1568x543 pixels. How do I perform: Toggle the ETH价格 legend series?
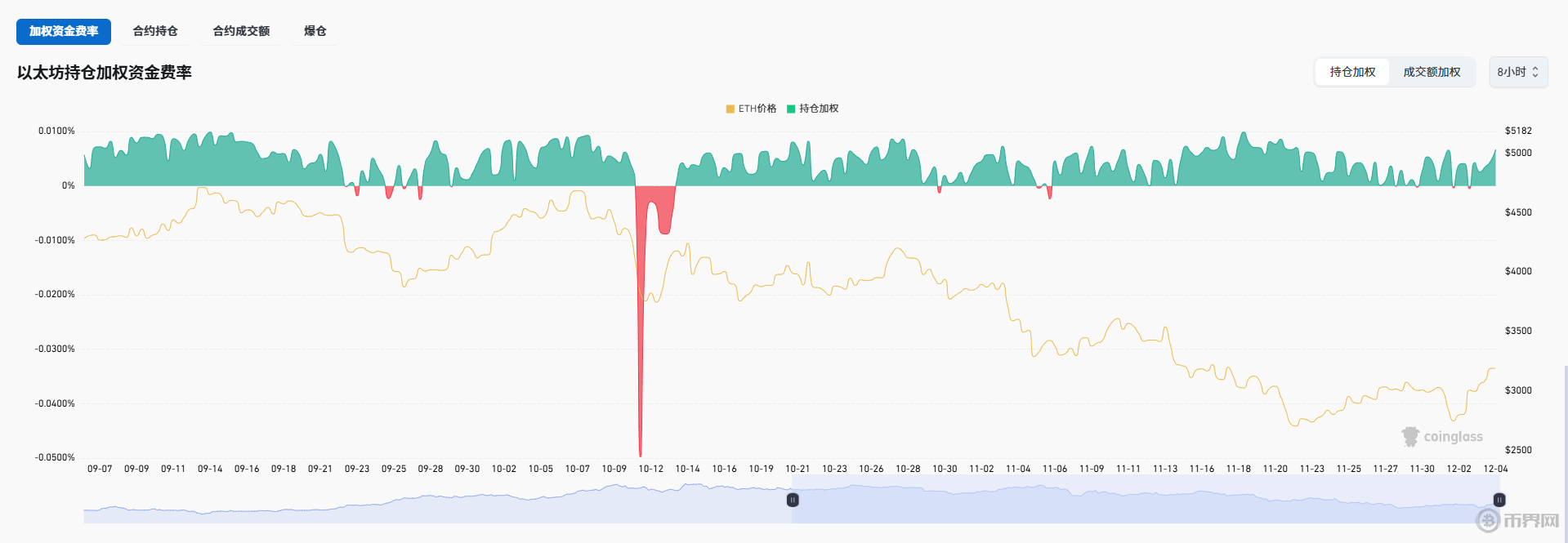757,109
